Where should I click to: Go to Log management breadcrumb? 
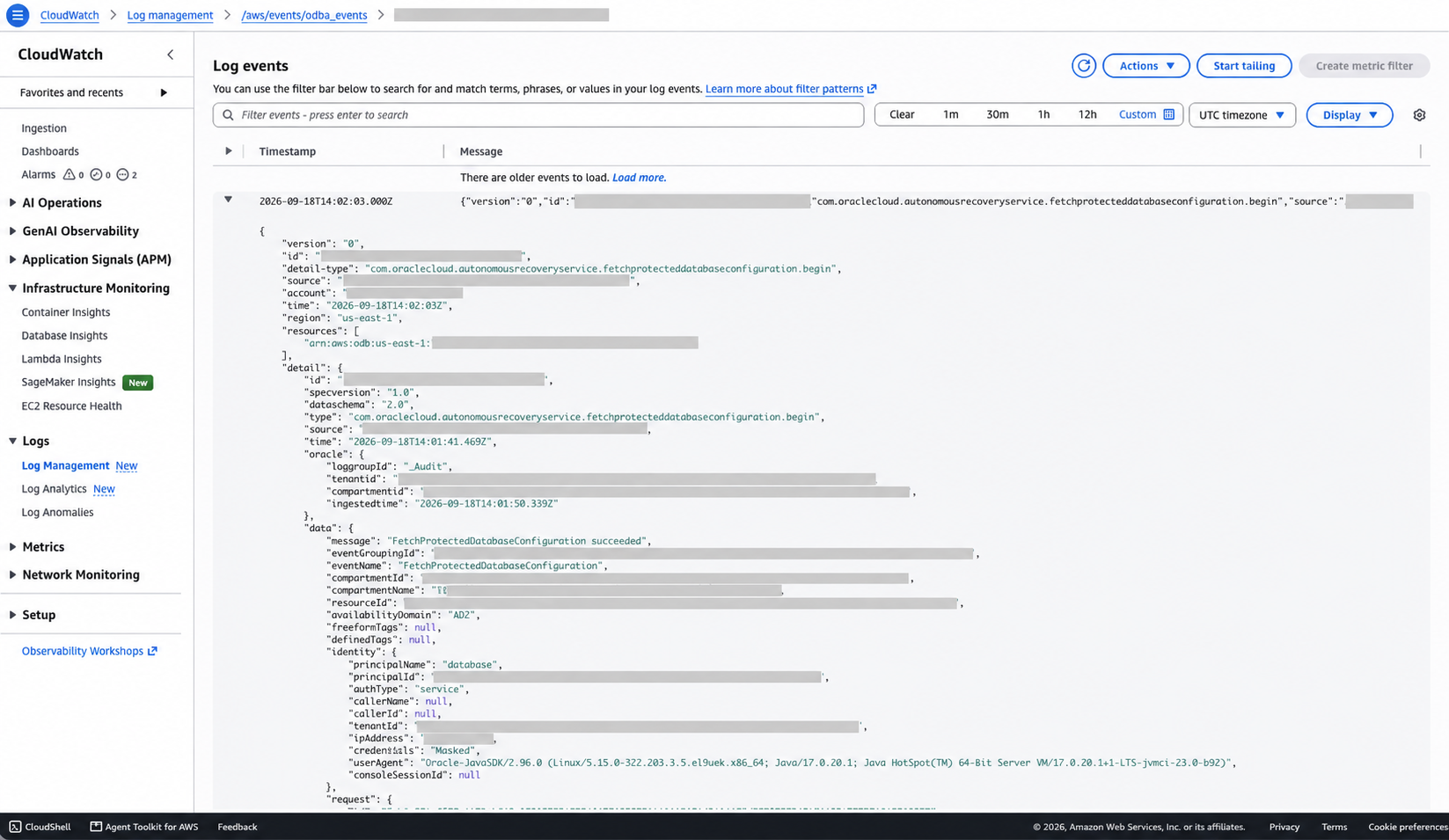click(170, 15)
